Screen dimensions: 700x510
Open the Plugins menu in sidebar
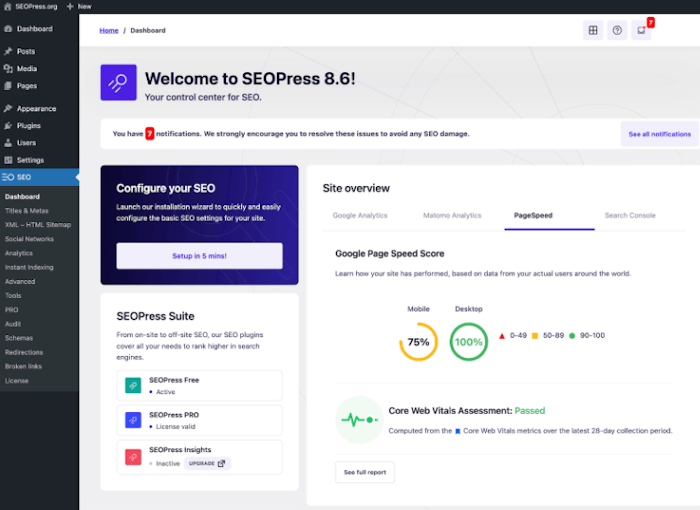pyautogui.click(x=28, y=126)
